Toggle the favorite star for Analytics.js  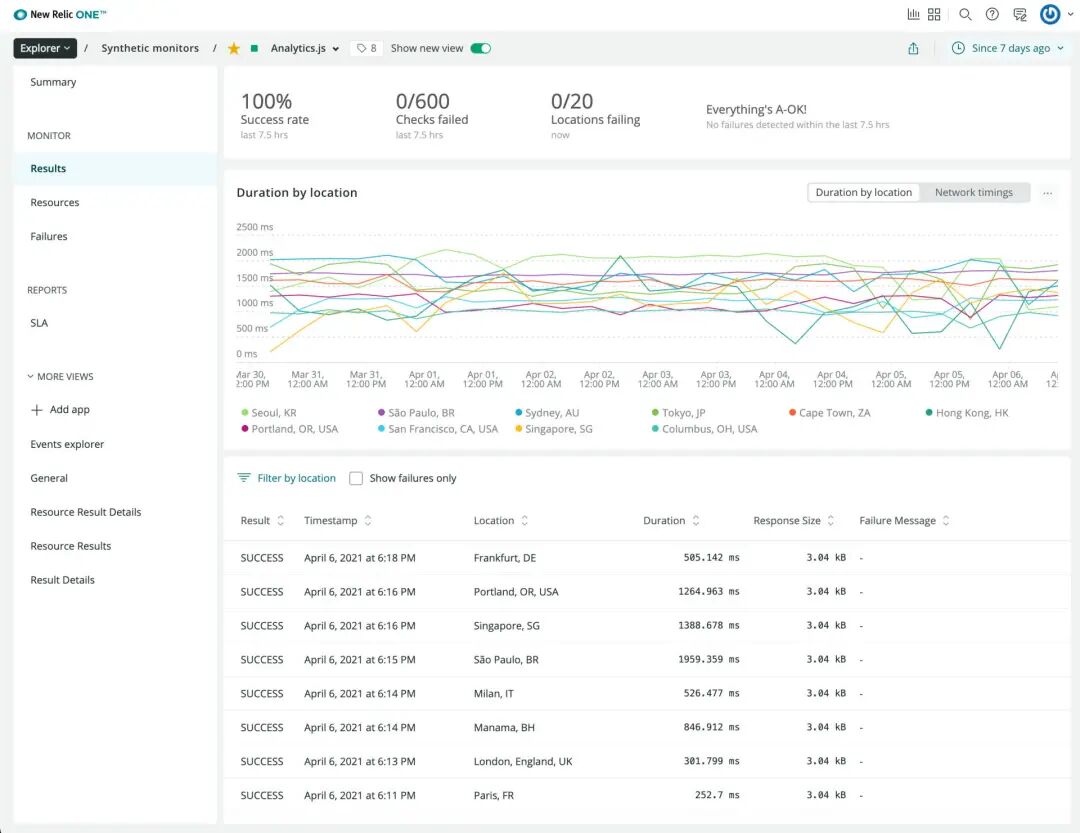click(234, 48)
